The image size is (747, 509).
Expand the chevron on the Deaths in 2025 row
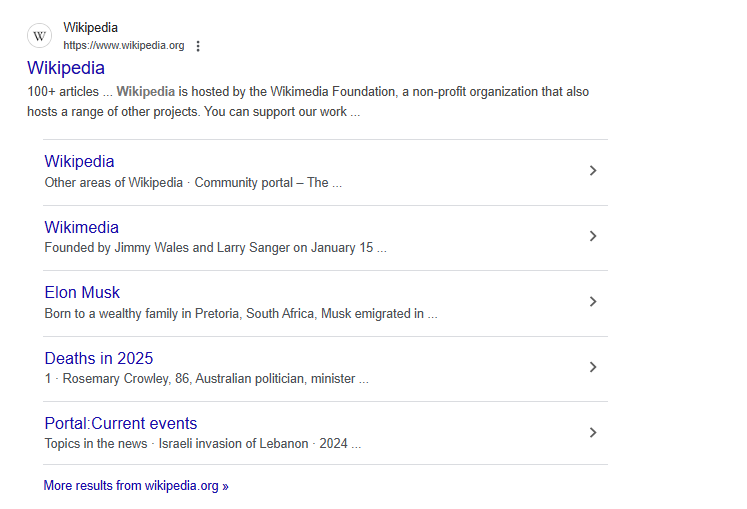[x=593, y=367]
